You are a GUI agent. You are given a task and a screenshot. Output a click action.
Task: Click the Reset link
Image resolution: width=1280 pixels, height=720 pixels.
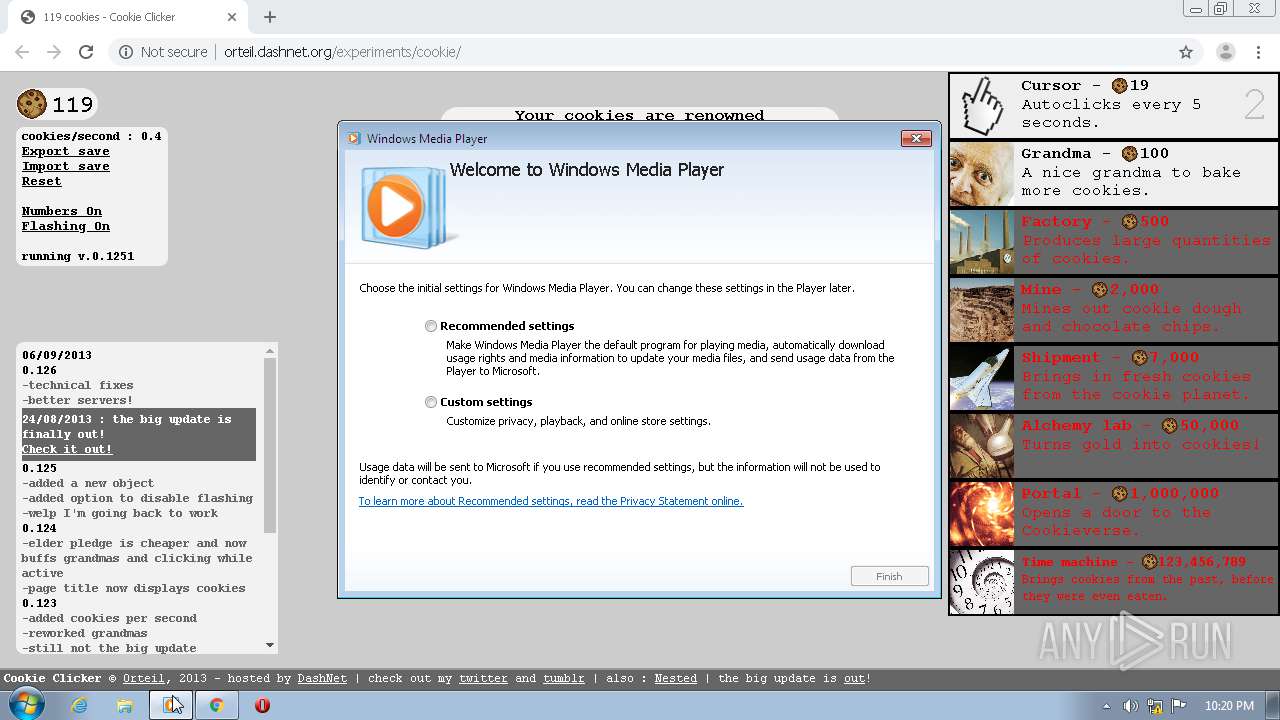click(42, 181)
